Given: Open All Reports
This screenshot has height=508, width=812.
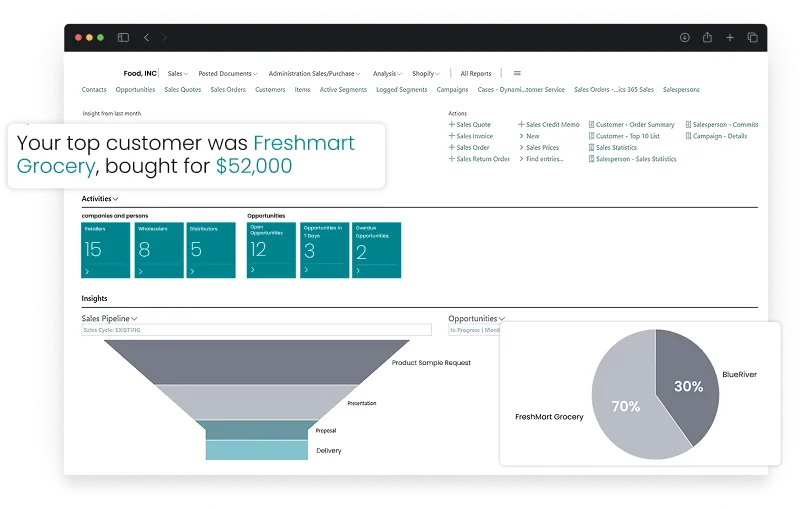Looking at the screenshot, I should tap(476, 74).
